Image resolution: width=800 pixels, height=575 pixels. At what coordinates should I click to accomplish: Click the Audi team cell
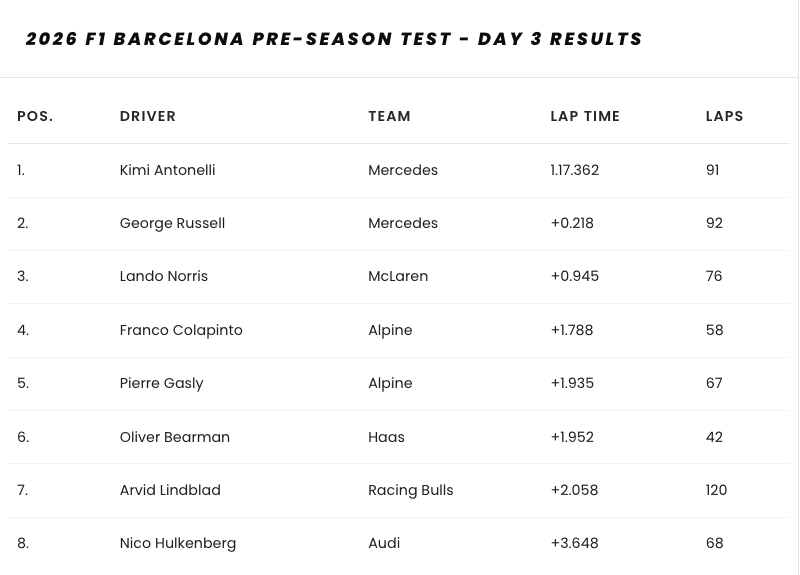384,543
